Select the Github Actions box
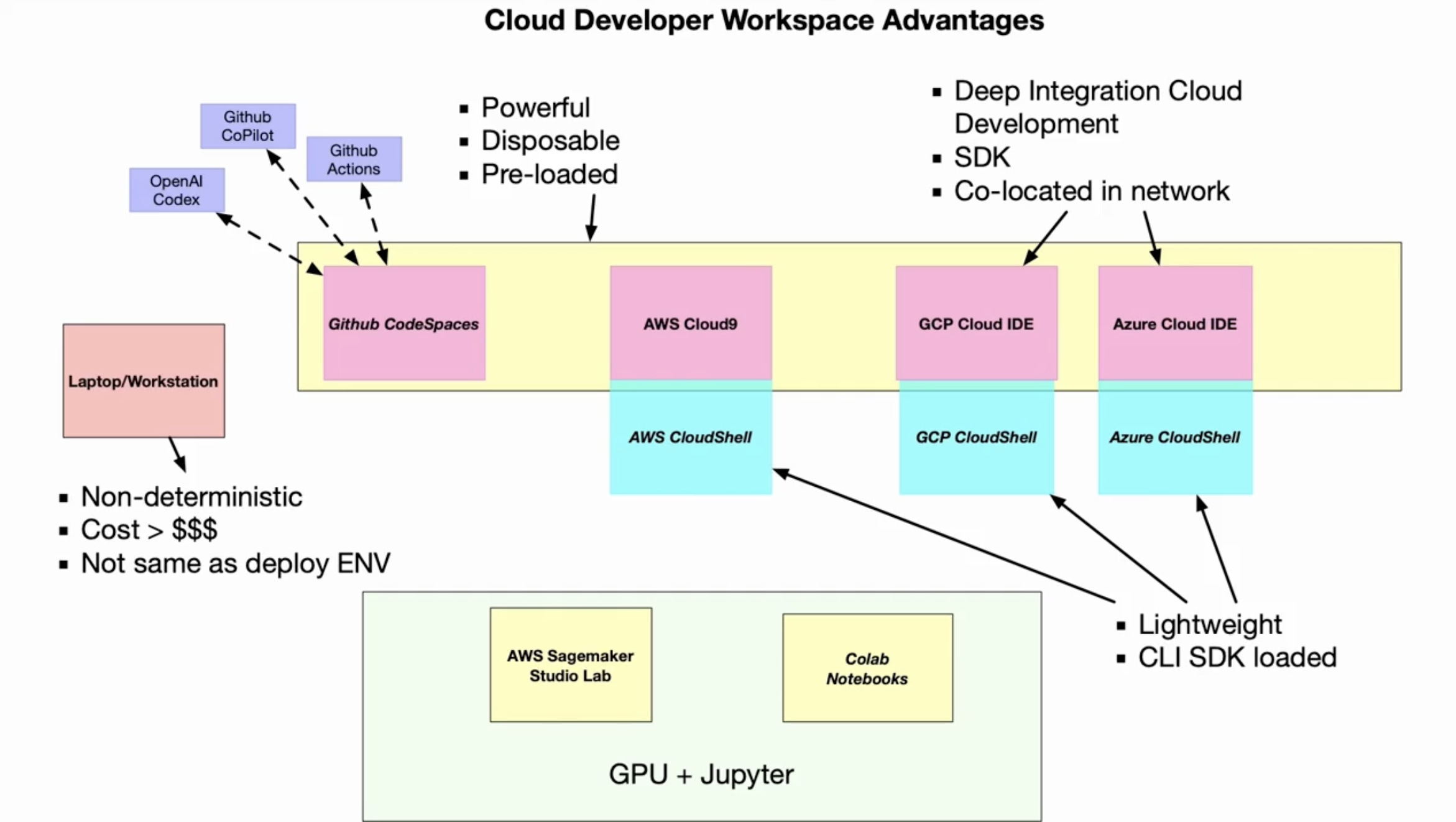This screenshot has width=1456, height=822. click(x=354, y=159)
